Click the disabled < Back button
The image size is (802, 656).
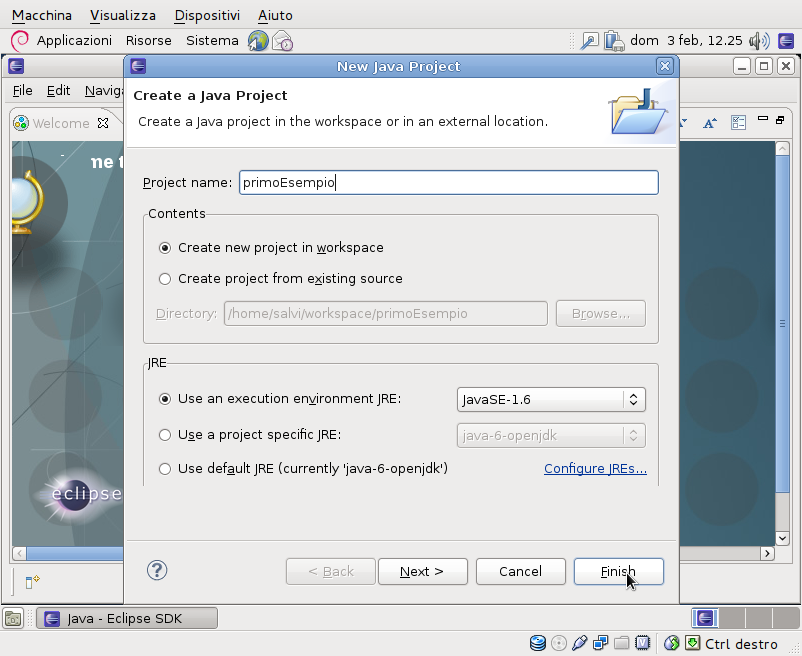tap(330, 571)
